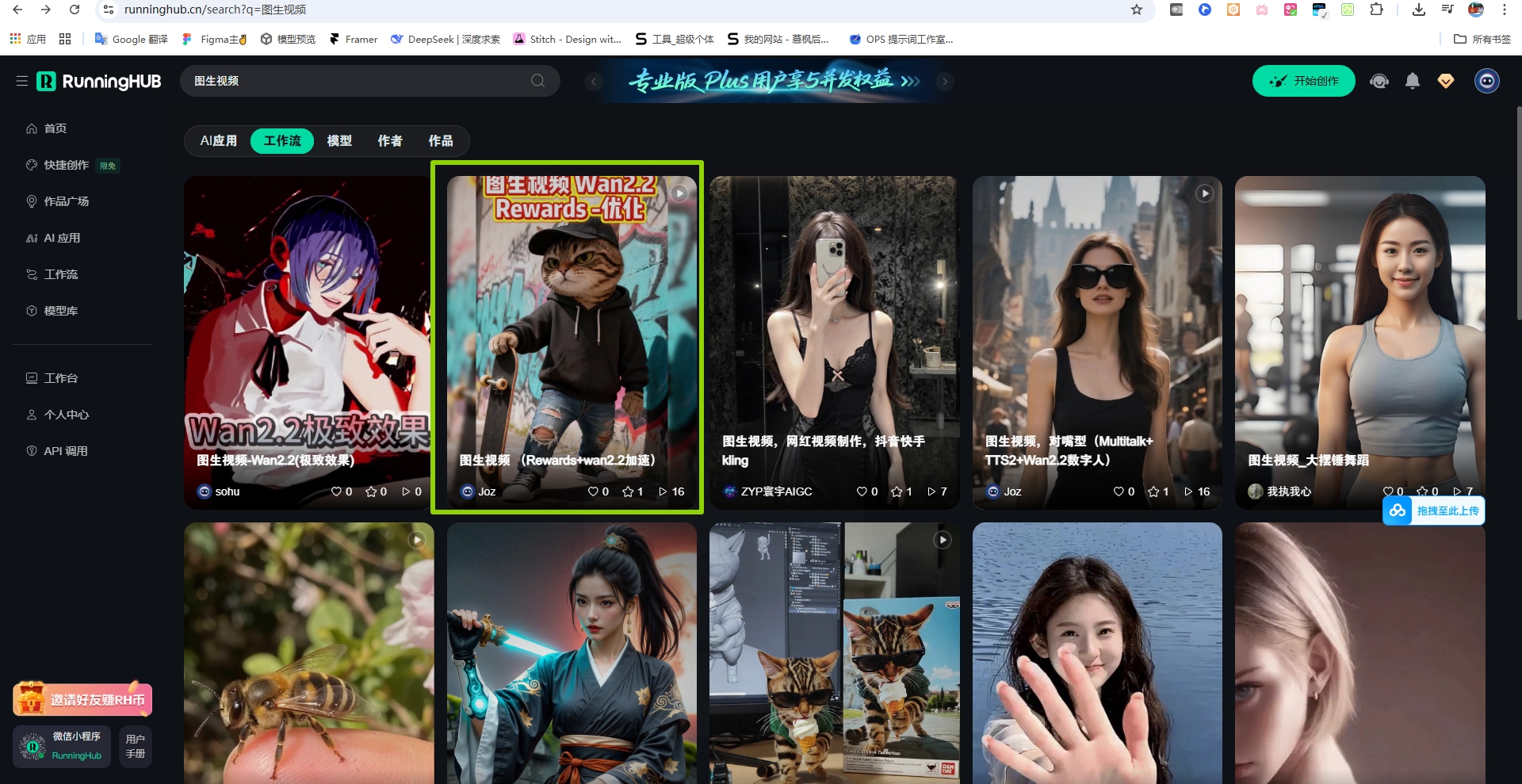Open the Chrome three-dot menu
Screen dimensions: 1522x784
pyautogui.click(x=1505, y=10)
